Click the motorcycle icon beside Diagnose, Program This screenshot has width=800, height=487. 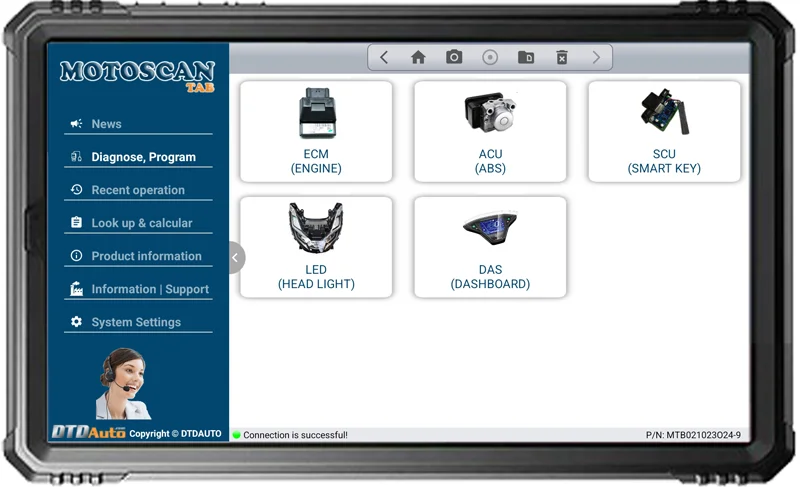pyautogui.click(x=77, y=157)
